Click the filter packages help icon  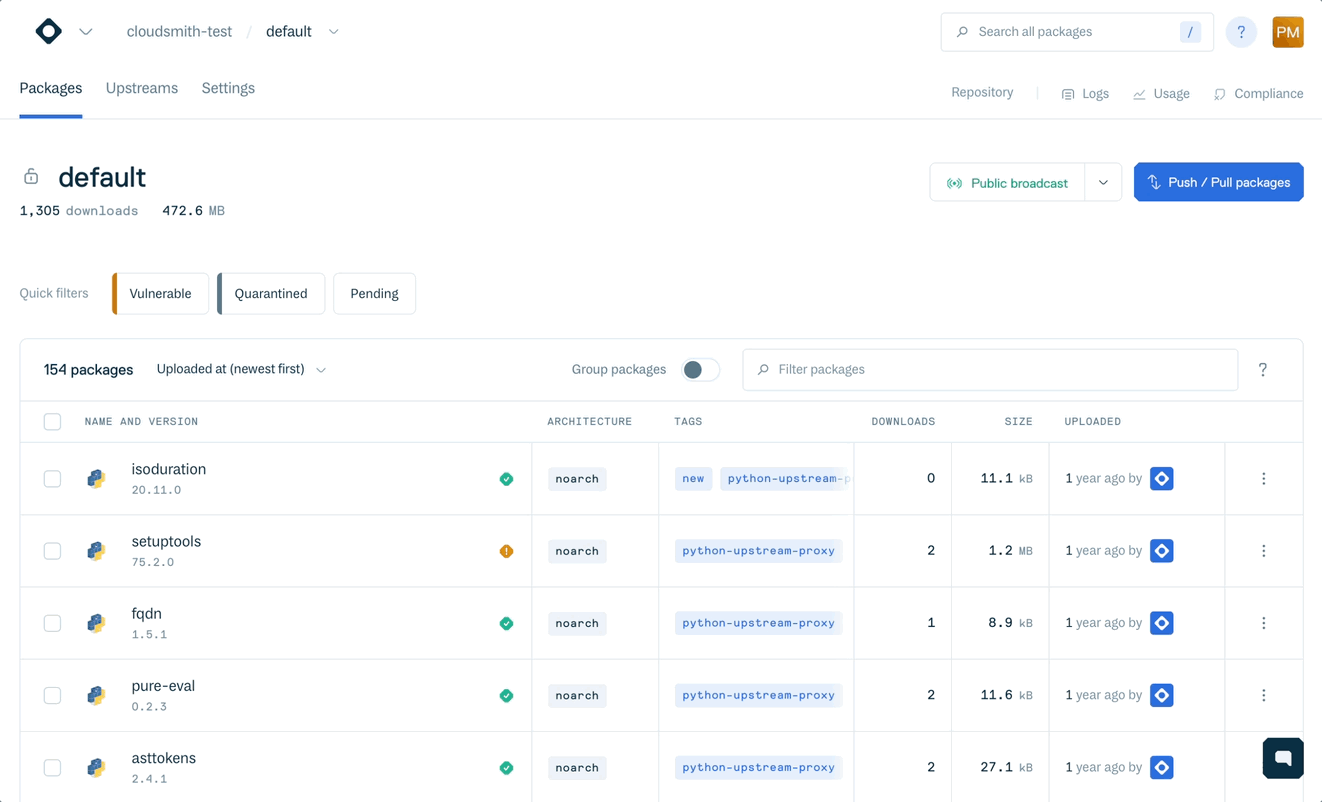1263,370
